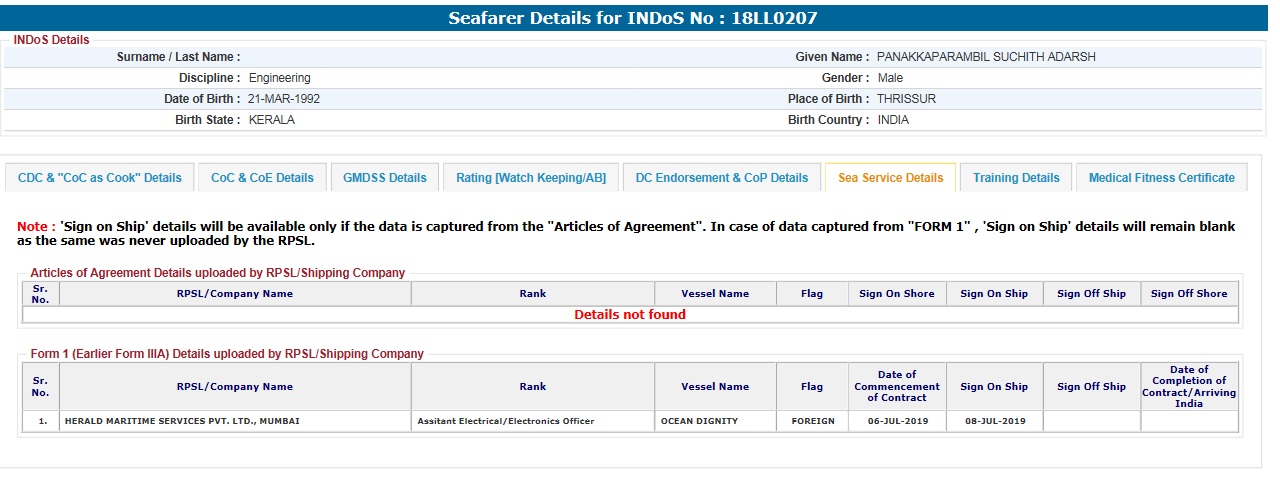Go to DC Endorsement & CoP Details tab
Image resolution: width=1280 pixels, height=492 pixels.
721,178
